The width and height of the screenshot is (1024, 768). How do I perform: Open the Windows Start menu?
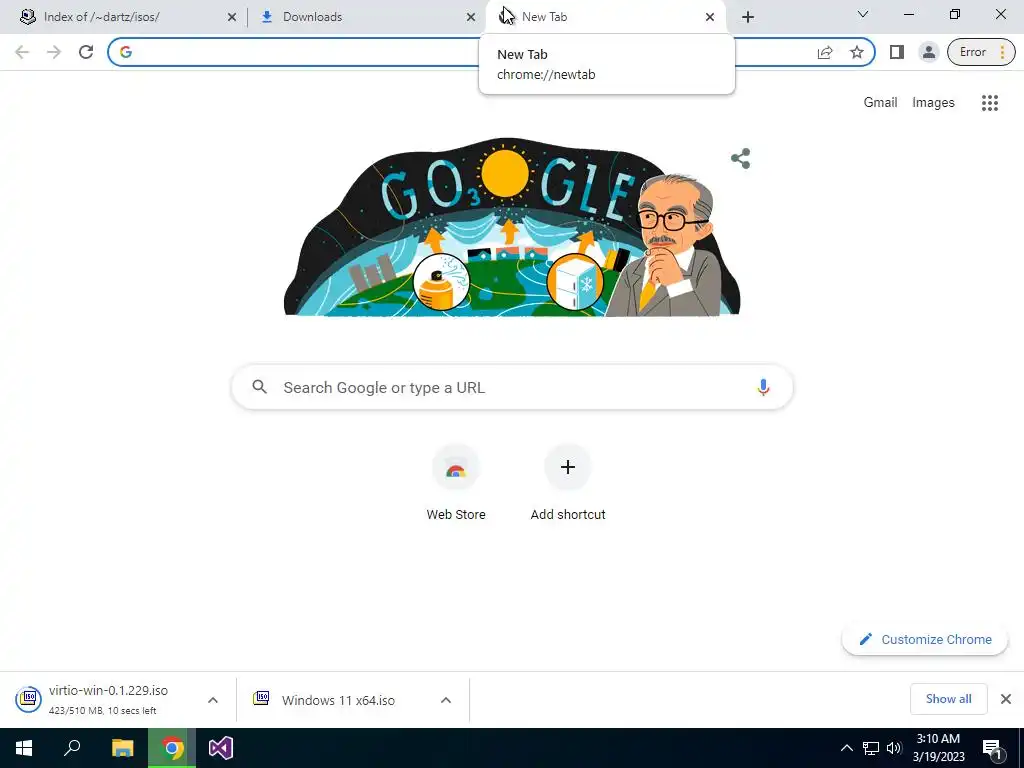pyautogui.click(x=24, y=748)
